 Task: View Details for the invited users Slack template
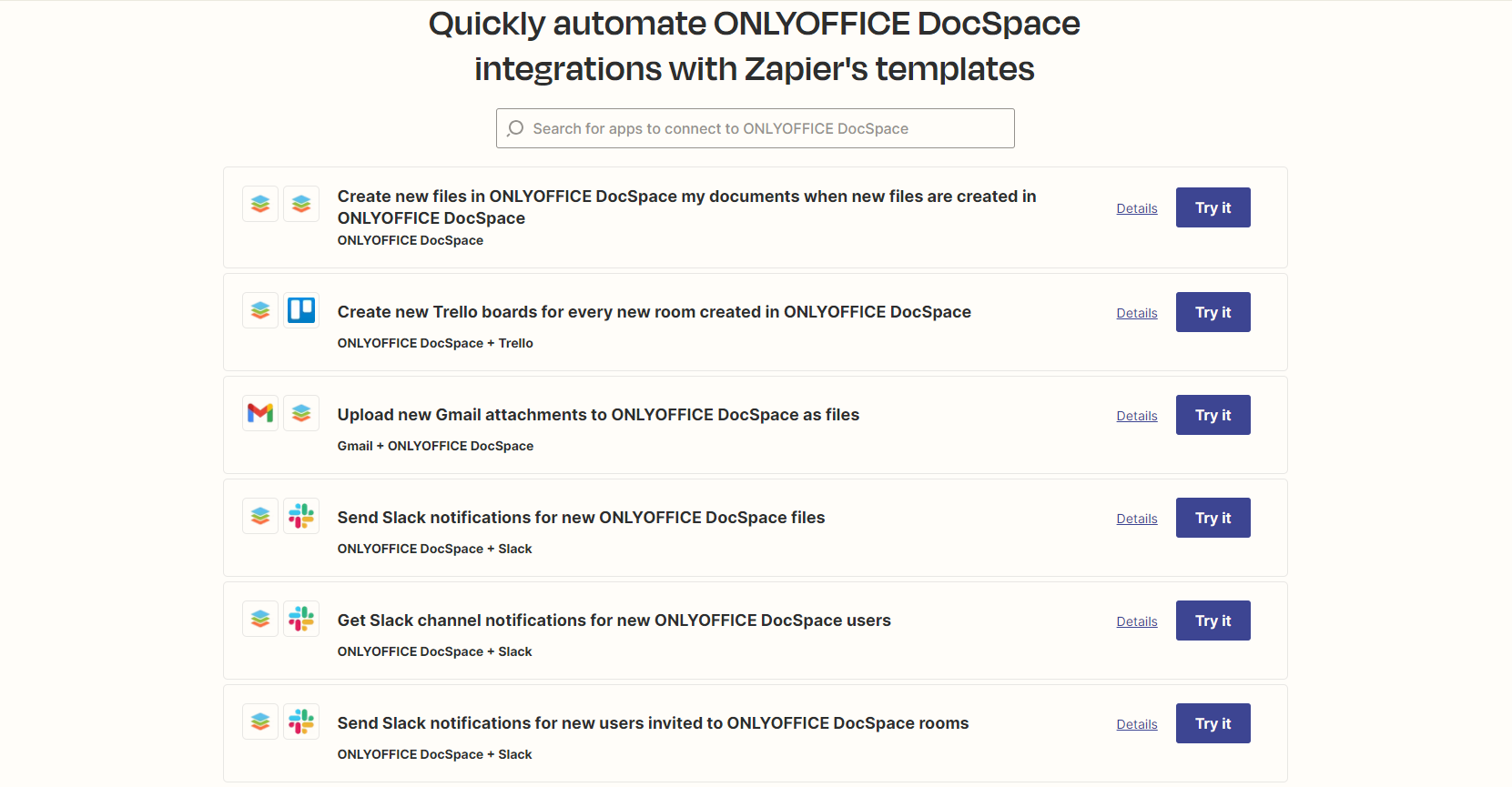click(1137, 724)
